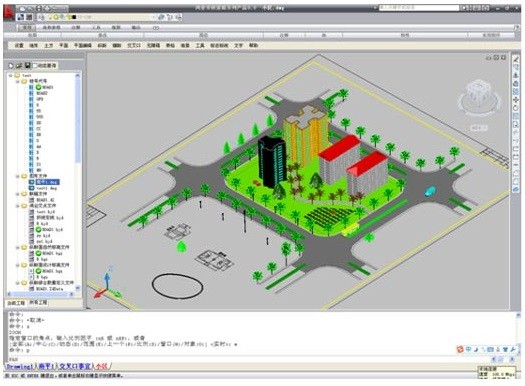The height and width of the screenshot is (386, 525).
Task: Toggle the checkbox in the project panel toolbar
Action: pos(34,66)
